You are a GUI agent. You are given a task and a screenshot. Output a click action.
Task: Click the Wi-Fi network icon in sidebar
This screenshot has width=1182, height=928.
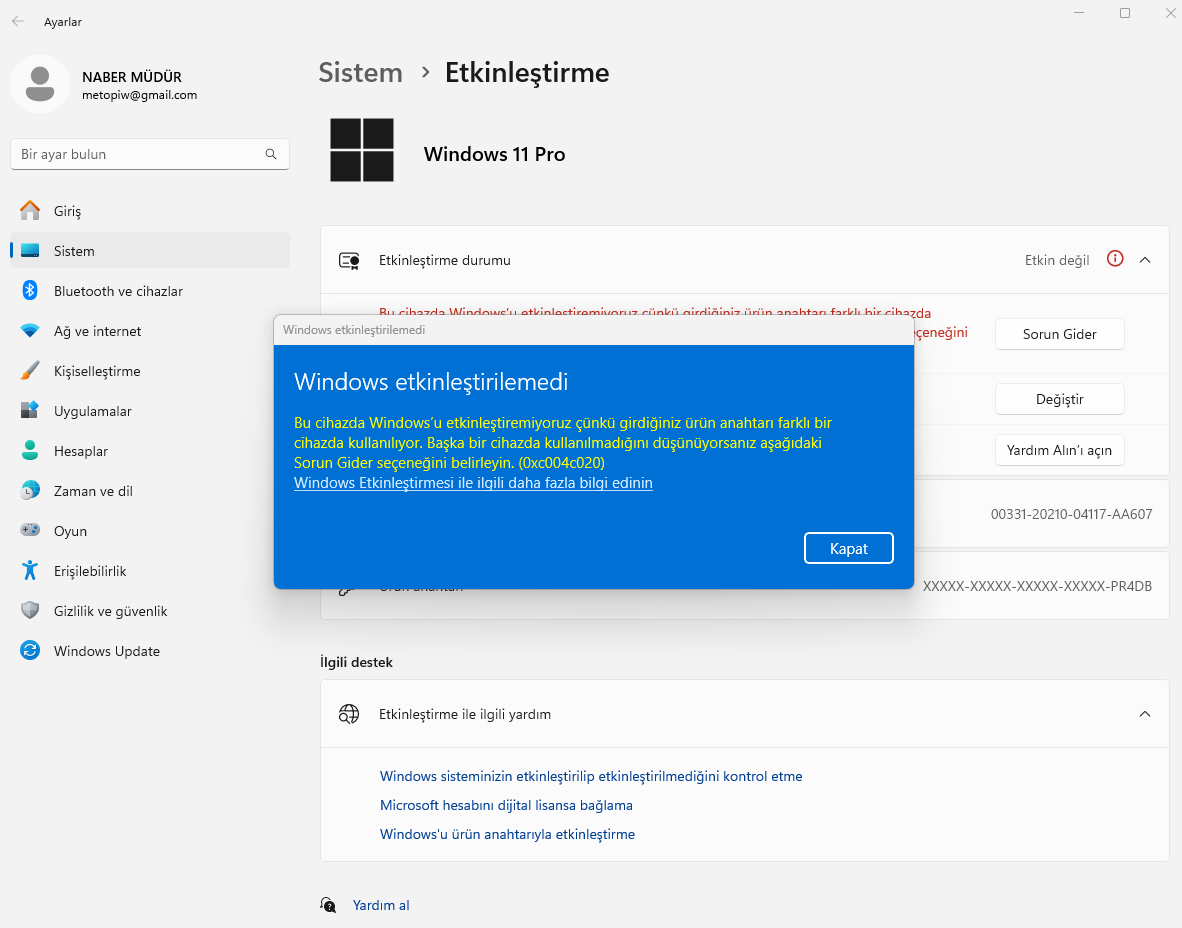[30, 330]
